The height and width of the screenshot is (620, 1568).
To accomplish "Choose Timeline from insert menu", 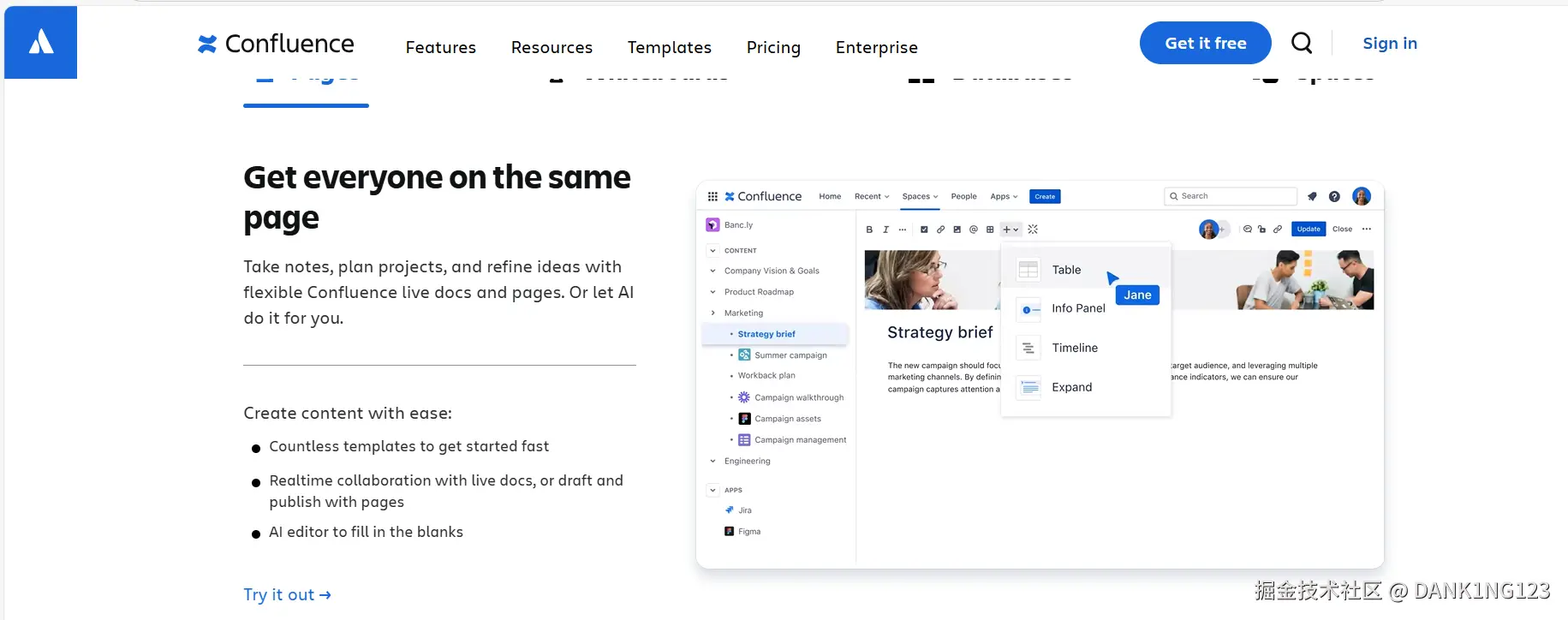I will [x=1085, y=348].
